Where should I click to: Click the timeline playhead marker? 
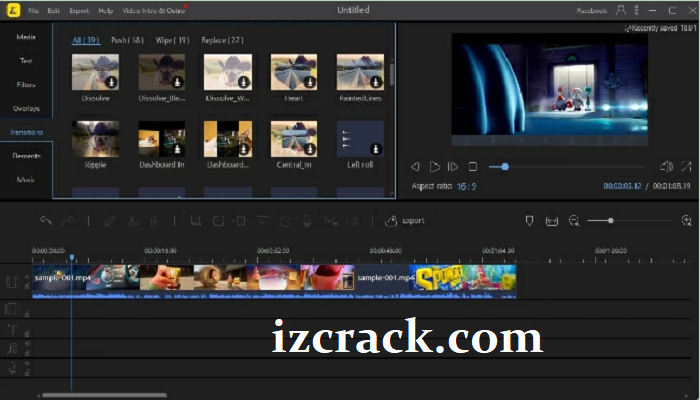[x=71, y=258]
